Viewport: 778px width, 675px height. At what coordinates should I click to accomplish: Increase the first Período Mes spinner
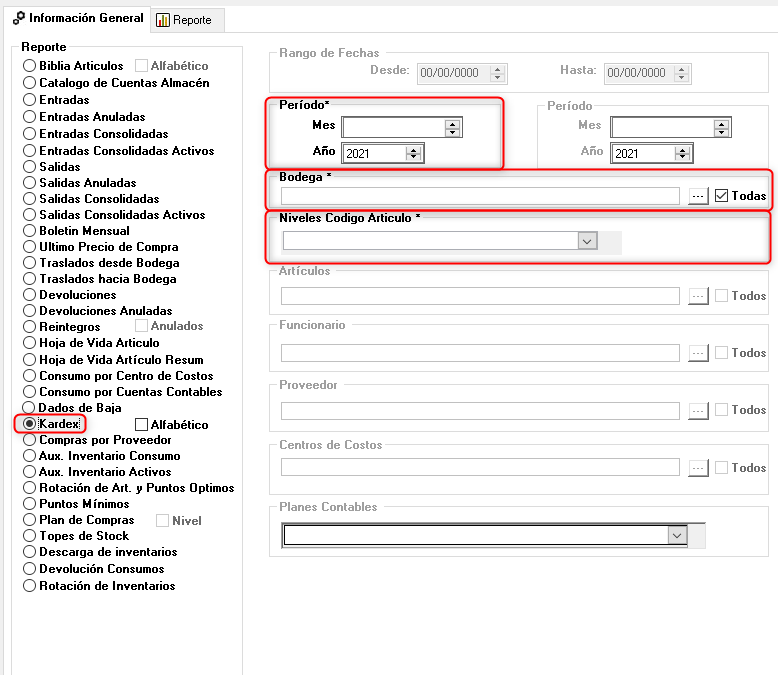click(x=452, y=123)
